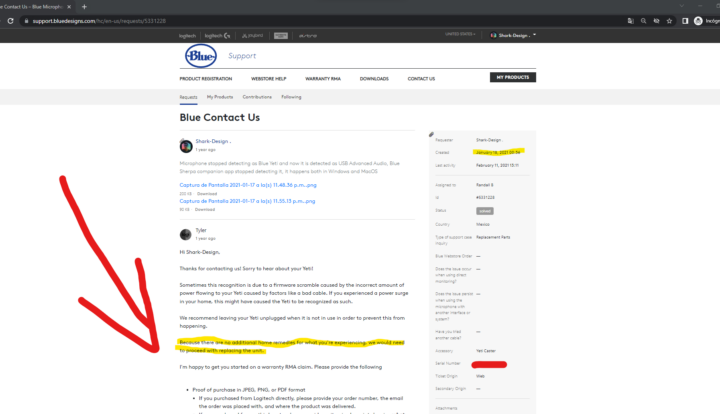
Task: Open the browser side panel icon
Action: pyautogui.click(x=685, y=21)
